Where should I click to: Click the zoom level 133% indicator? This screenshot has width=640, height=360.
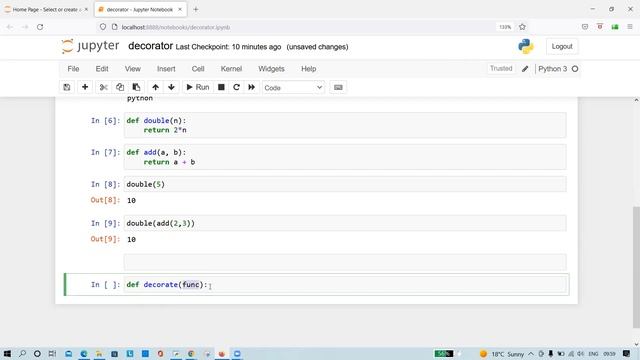505,27
